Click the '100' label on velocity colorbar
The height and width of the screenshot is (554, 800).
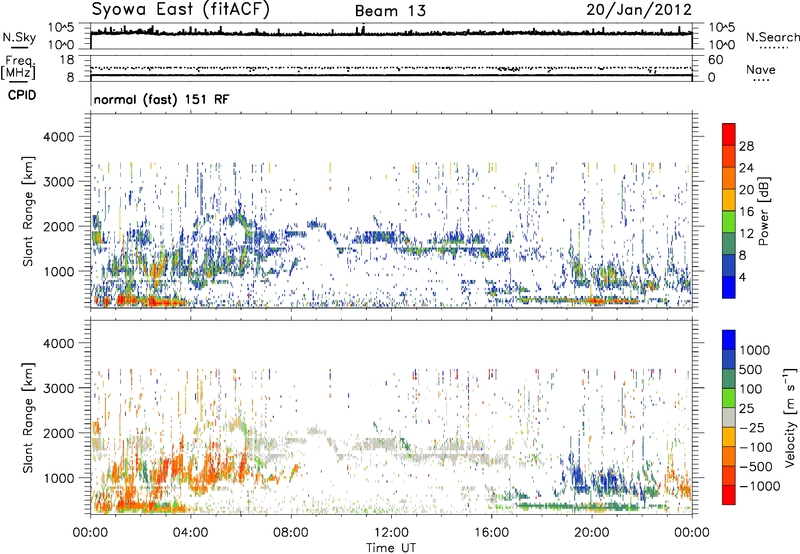click(x=750, y=389)
